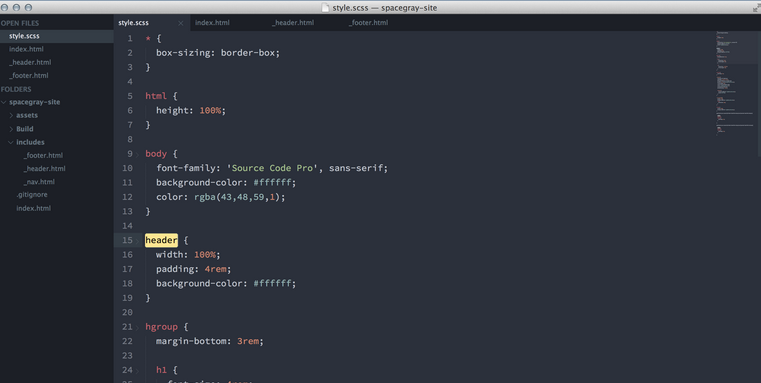Click the 'rgba(43,48,59,1)' value
Screen dimensions: 761x383
tap(237, 197)
